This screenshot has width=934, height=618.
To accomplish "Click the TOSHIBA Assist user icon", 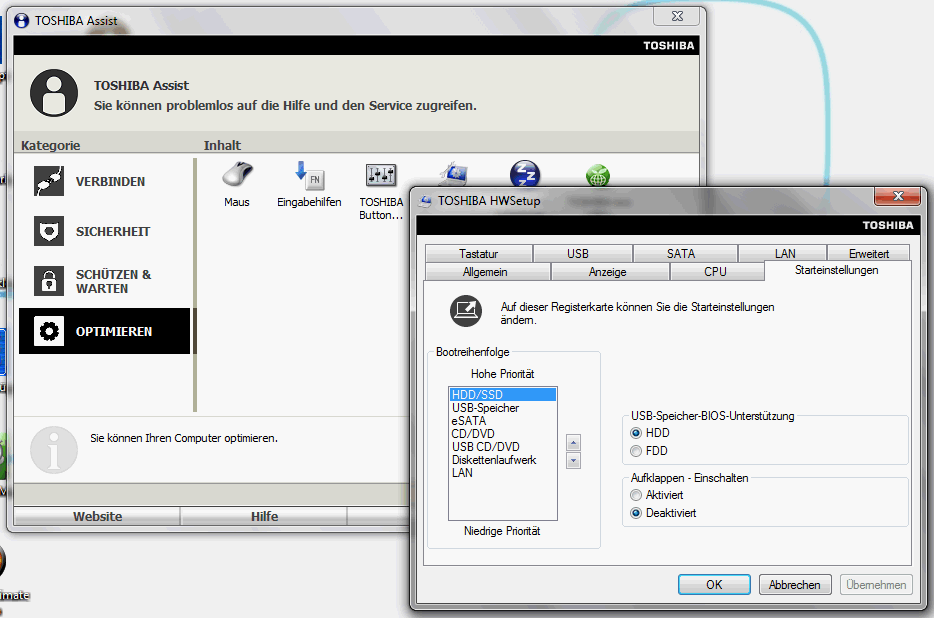I will point(54,93).
